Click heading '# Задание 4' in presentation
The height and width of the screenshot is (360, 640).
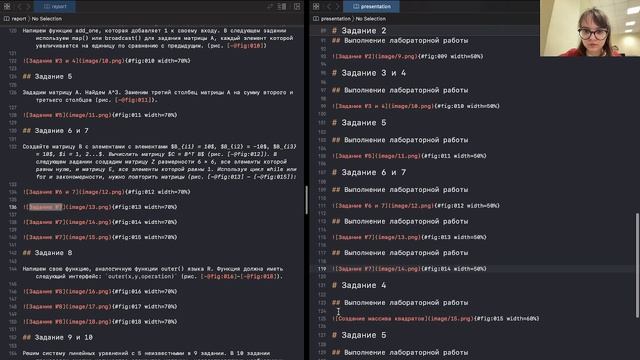click(359, 285)
